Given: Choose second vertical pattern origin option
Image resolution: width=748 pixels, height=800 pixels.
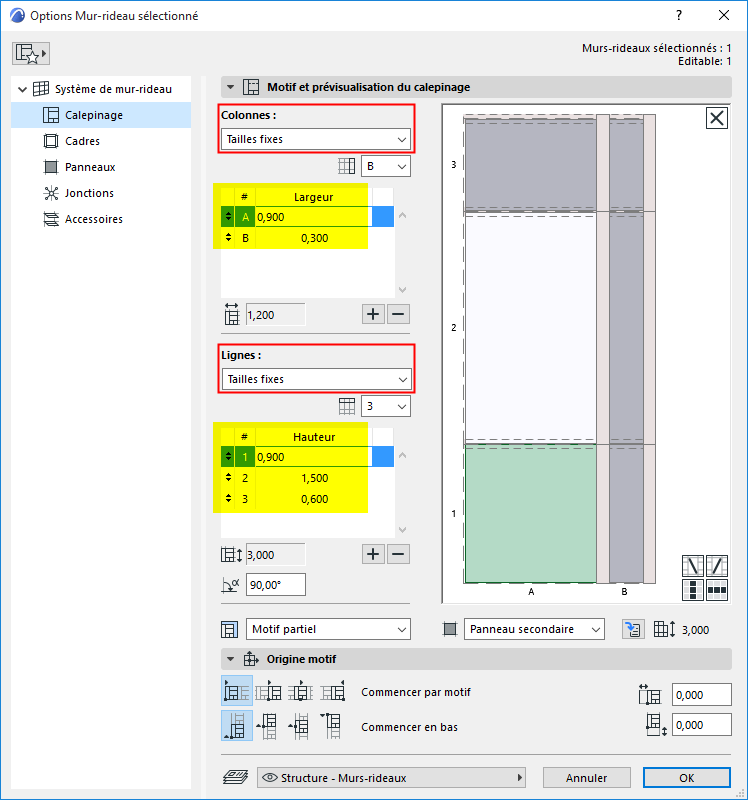Looking at the screenshot, I should [x=268, y=726].
